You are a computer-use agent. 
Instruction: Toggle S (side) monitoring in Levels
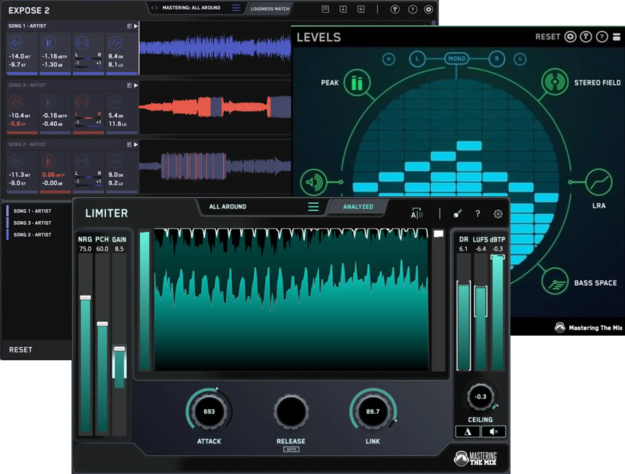point(520,59)
